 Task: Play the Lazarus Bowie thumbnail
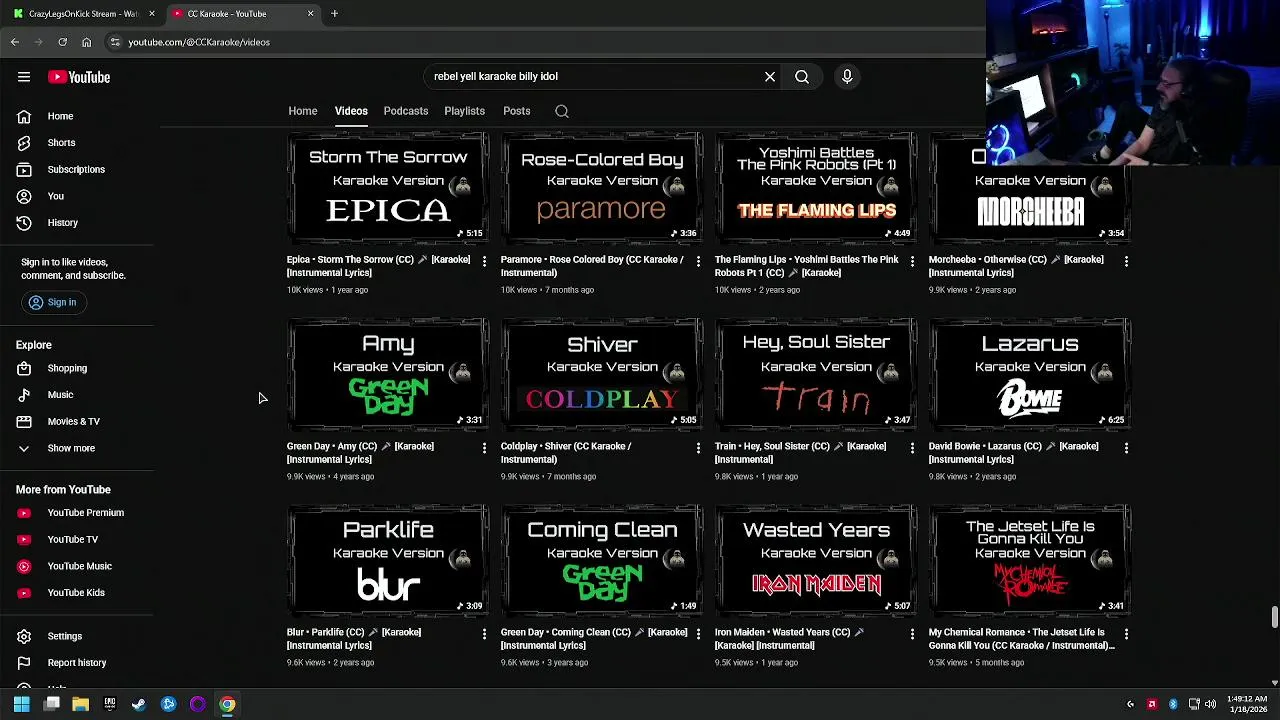1030,374
